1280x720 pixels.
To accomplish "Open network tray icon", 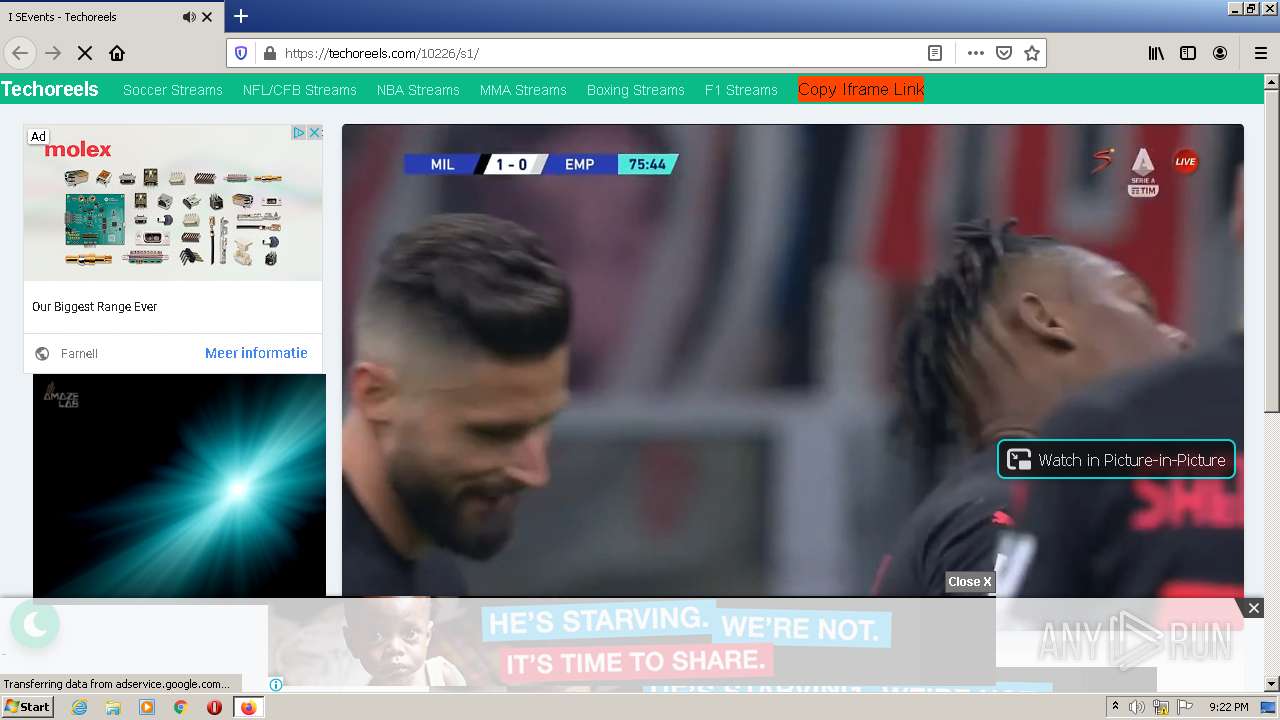I will point(1161,707).
